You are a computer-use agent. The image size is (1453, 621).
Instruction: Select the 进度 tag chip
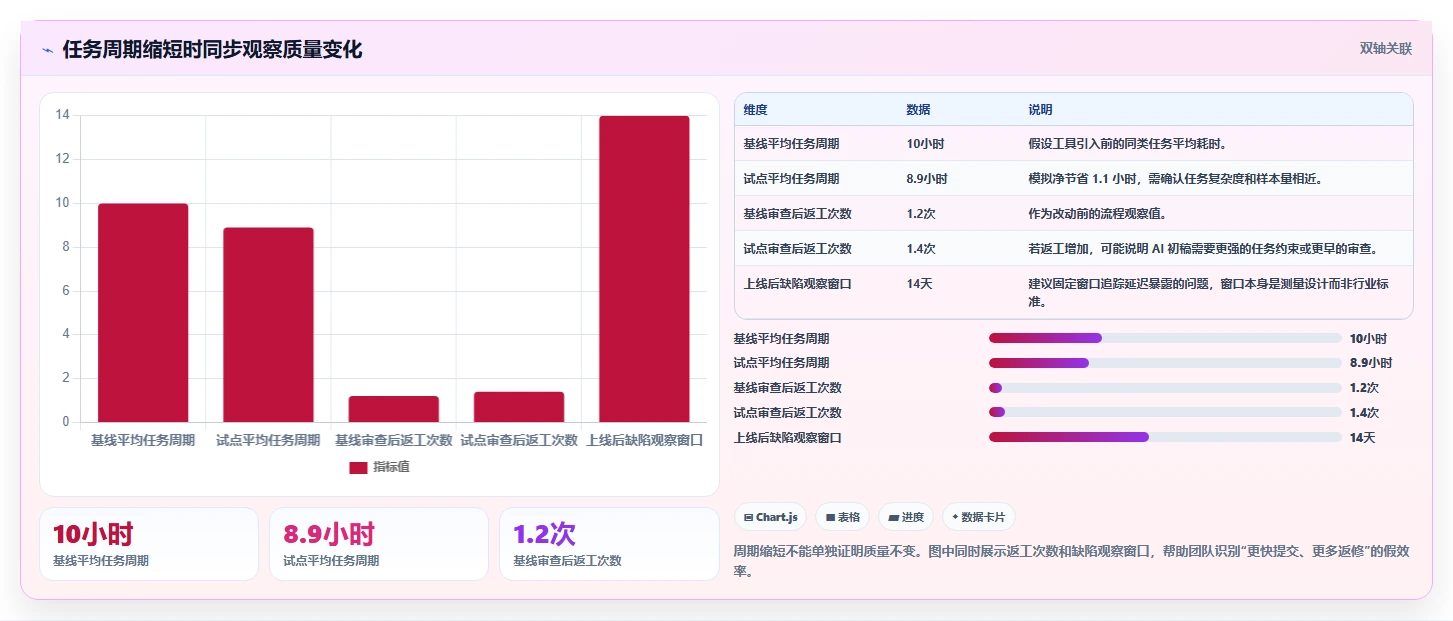click(x=906, y=517)
